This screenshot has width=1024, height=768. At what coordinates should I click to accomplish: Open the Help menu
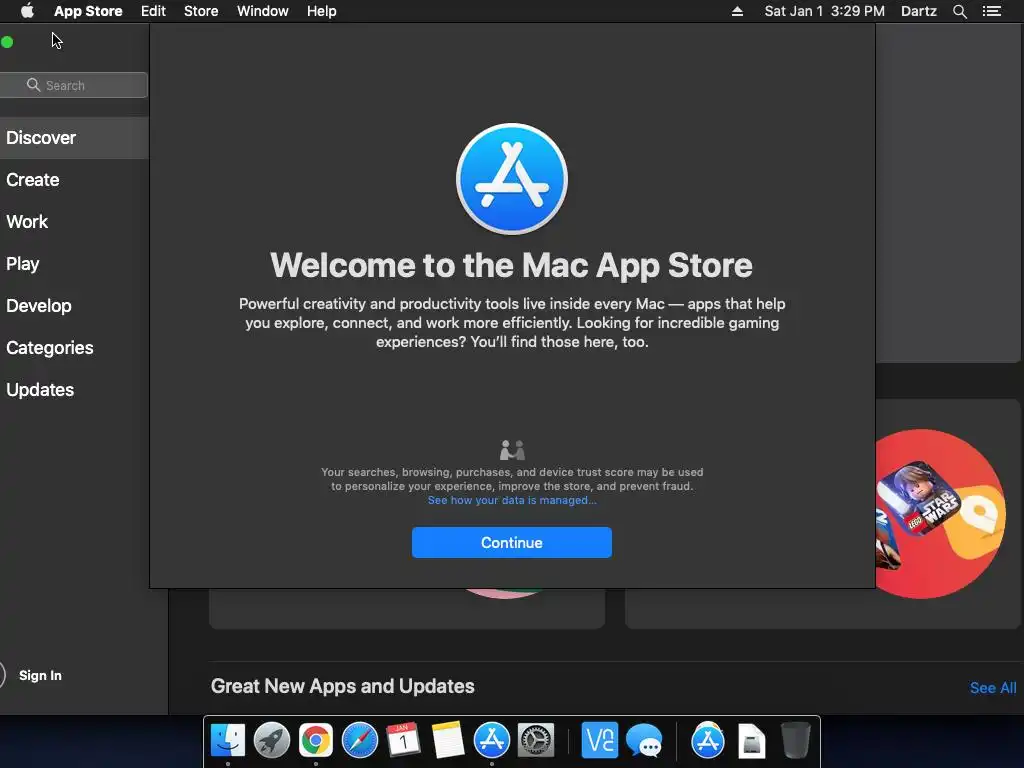pos(322,11)
